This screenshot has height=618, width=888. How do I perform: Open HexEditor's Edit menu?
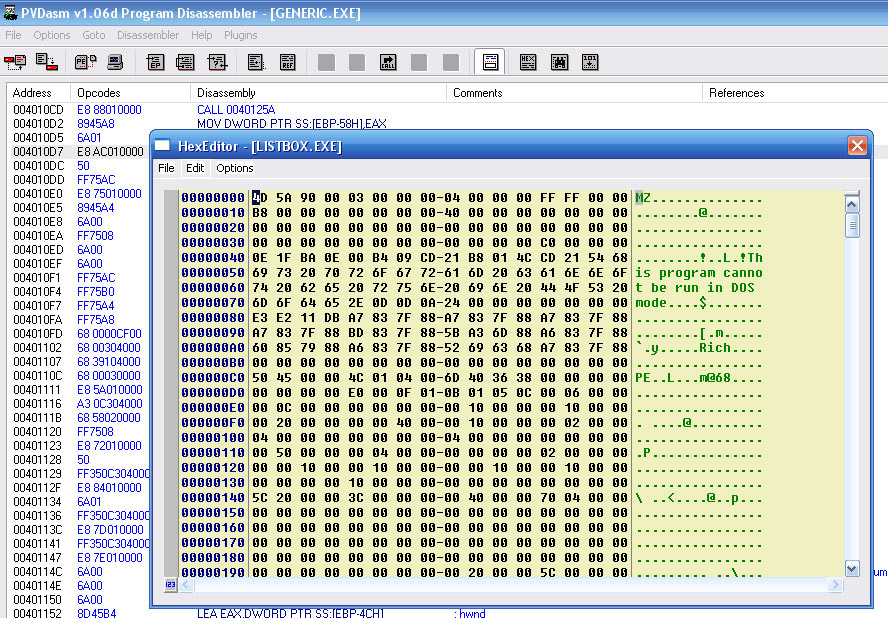pyautogui.click(x=195, y=168)
